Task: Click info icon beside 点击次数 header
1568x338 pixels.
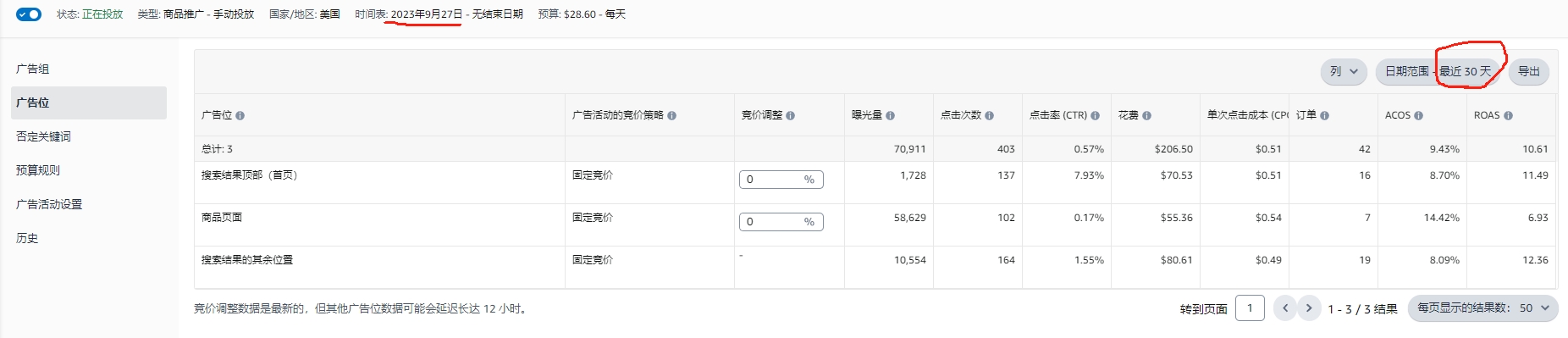Action: (989, 116)
